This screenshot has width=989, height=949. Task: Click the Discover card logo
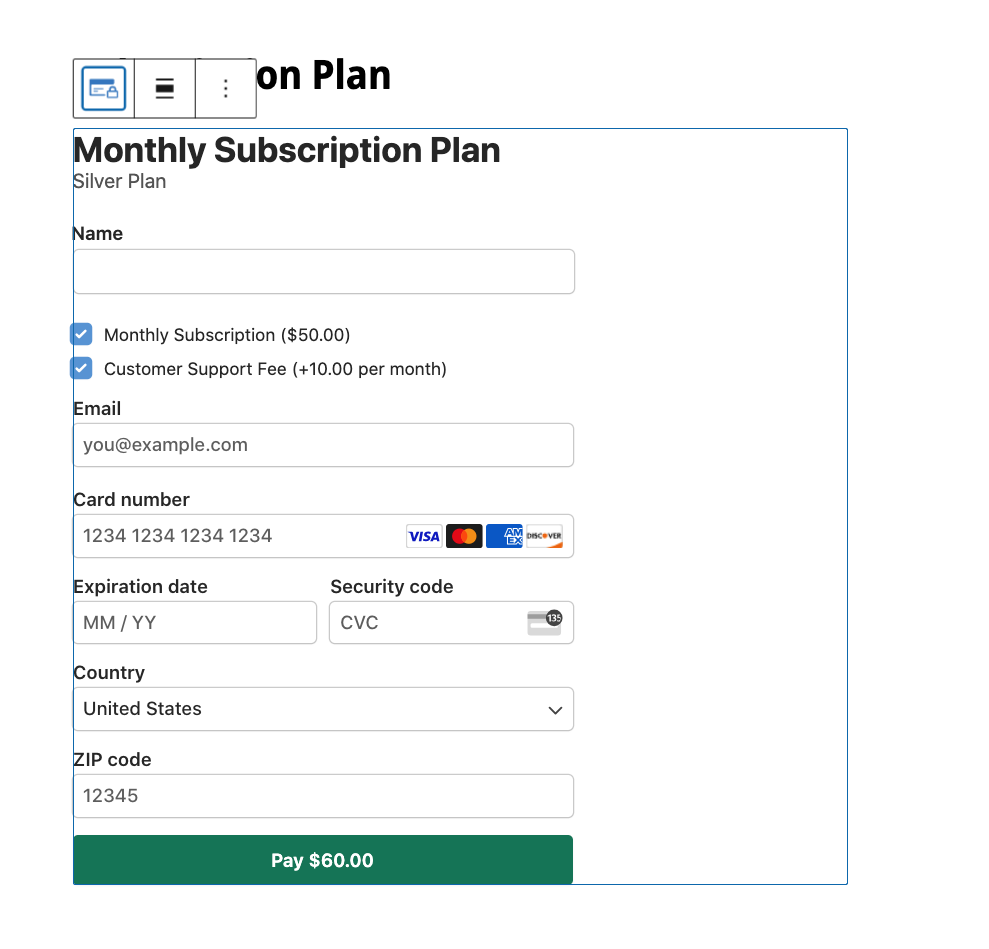(544, 536)
